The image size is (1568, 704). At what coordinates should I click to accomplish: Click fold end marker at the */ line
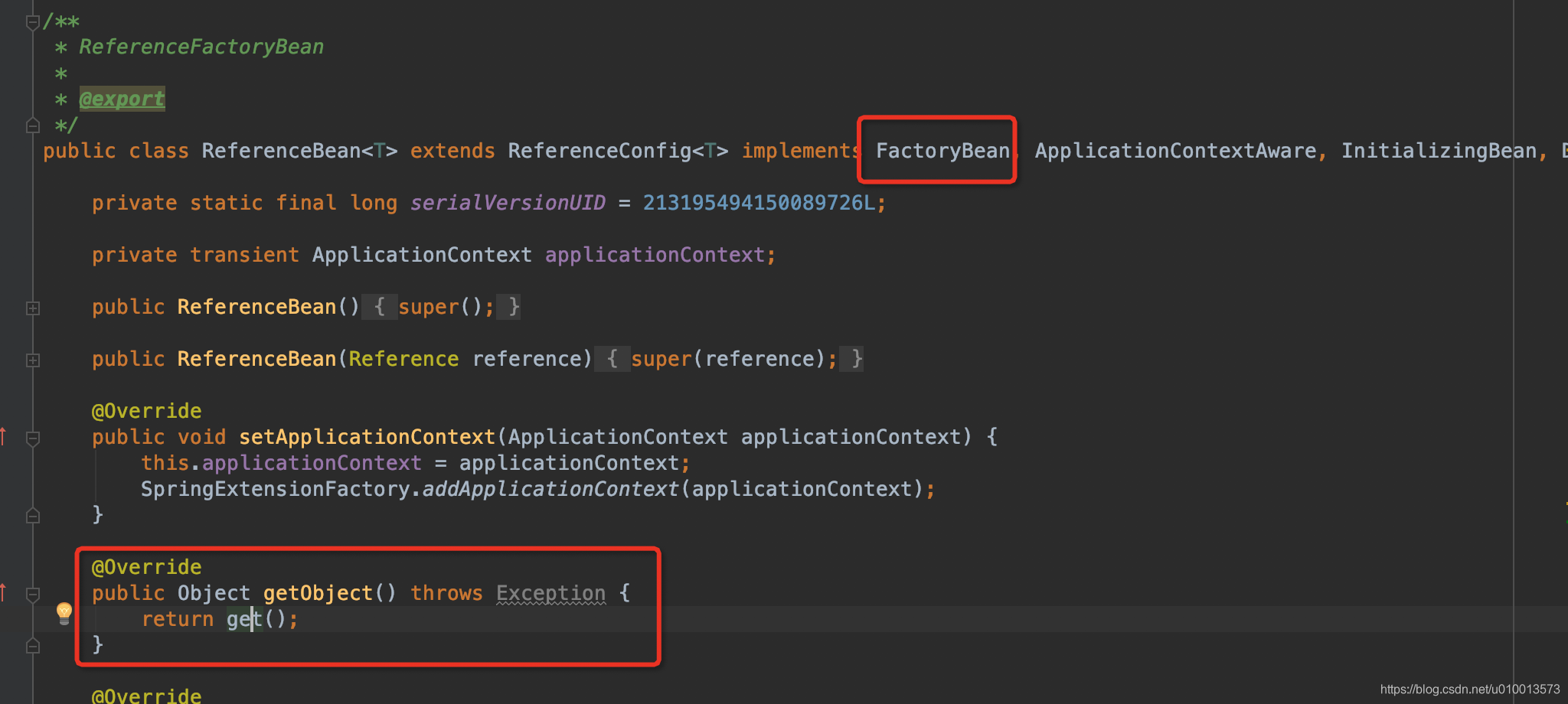(x=33, y=125)
